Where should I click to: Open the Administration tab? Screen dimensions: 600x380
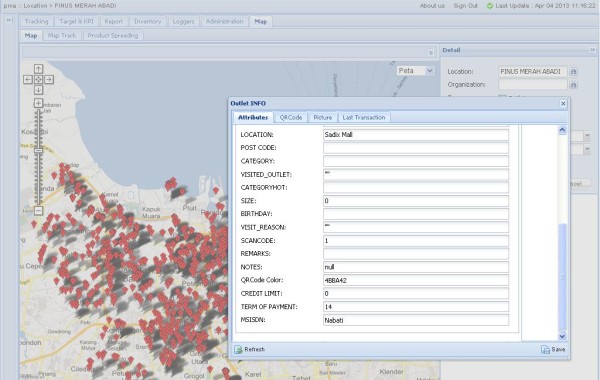225,21
